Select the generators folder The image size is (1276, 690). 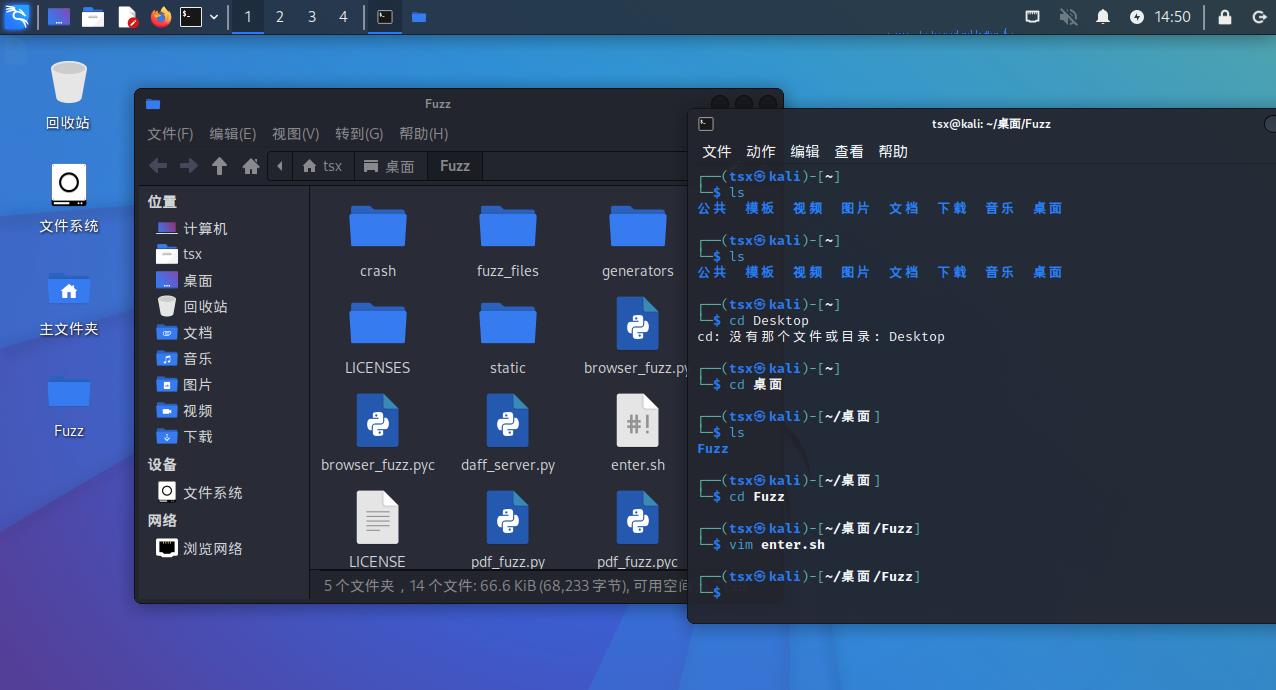pyautogui.click(x=638, y=240)
